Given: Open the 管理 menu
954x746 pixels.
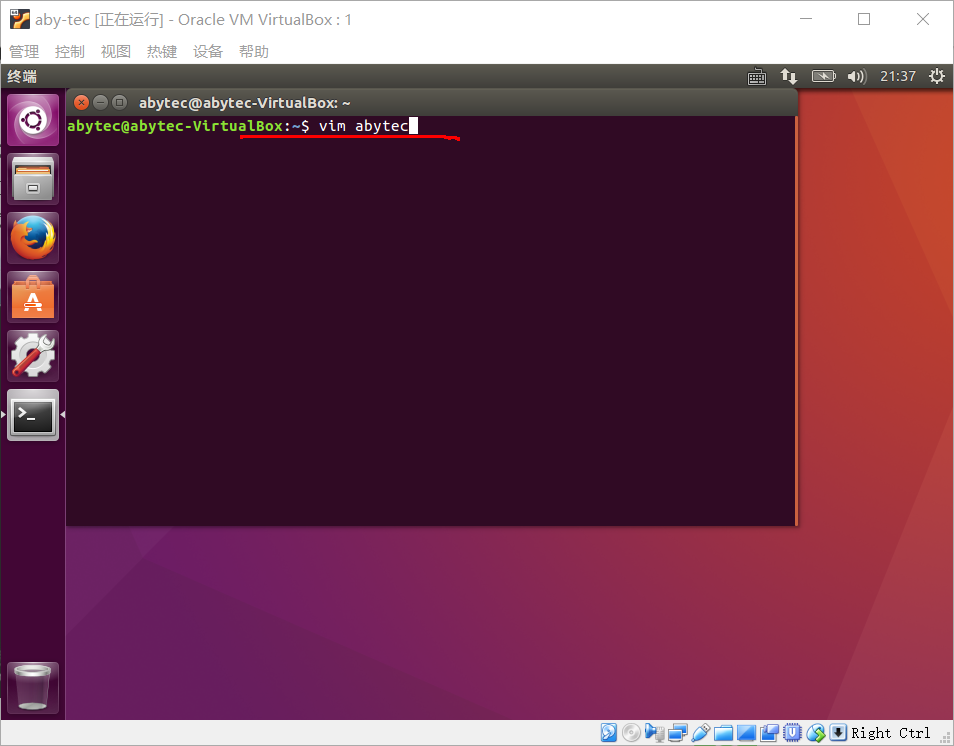Looking at the screenshot, I should pyautogui.click(x=24, y=52).
